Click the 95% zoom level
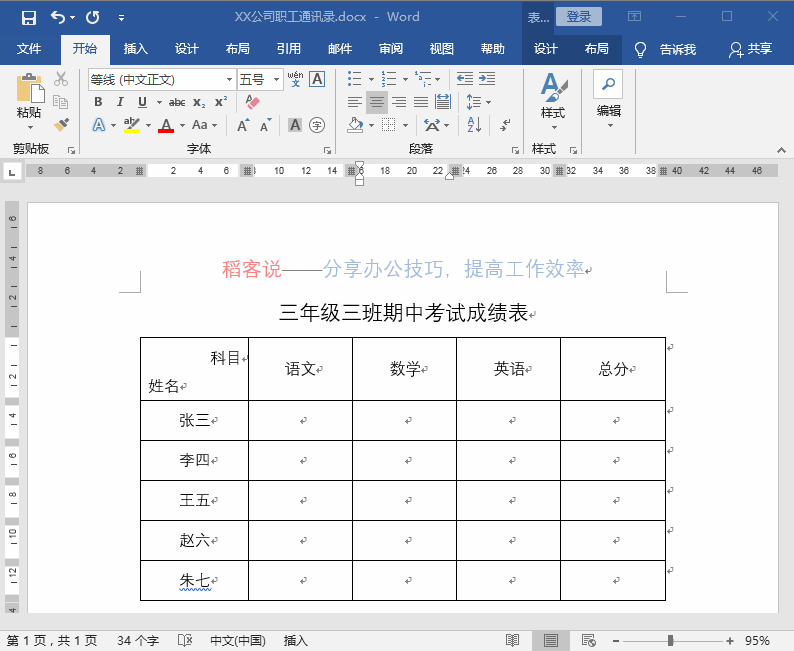This screenshot has height=651, width=794. [757, 640]
